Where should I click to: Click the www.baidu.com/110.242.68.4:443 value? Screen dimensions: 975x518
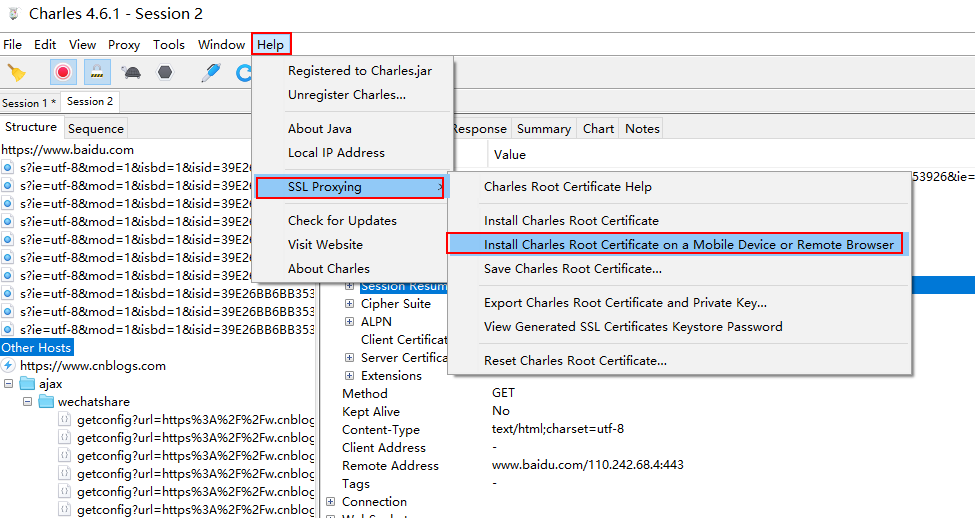[x=588, y=465]
